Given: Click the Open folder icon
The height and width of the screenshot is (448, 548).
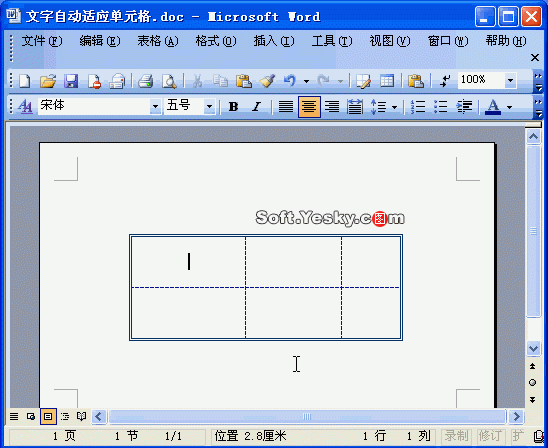Looking at the screenshot, I should coord(48,81).
